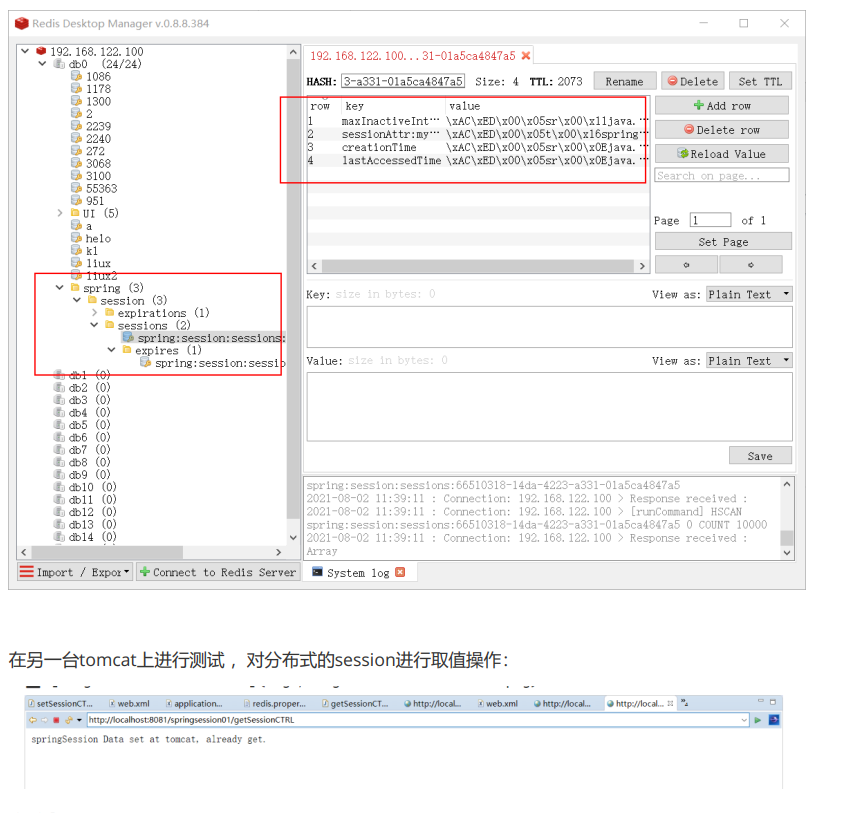The height and width of the screenshot is (813, 844).
Task: Click the refresh icon in Eclipse browser toolbar
Action: click(68, 720)
